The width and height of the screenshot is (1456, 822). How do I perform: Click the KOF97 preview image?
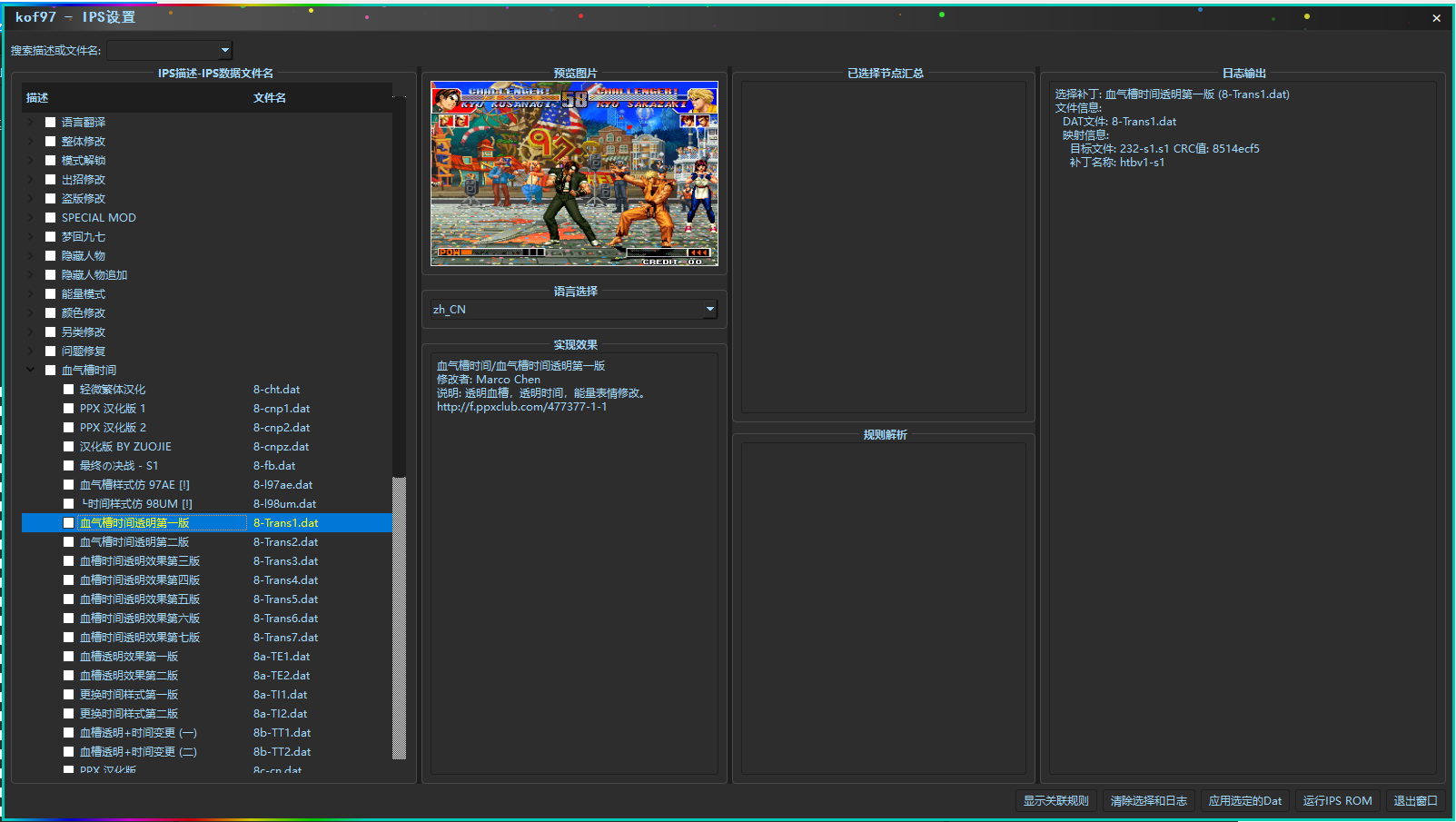point(574,173)
